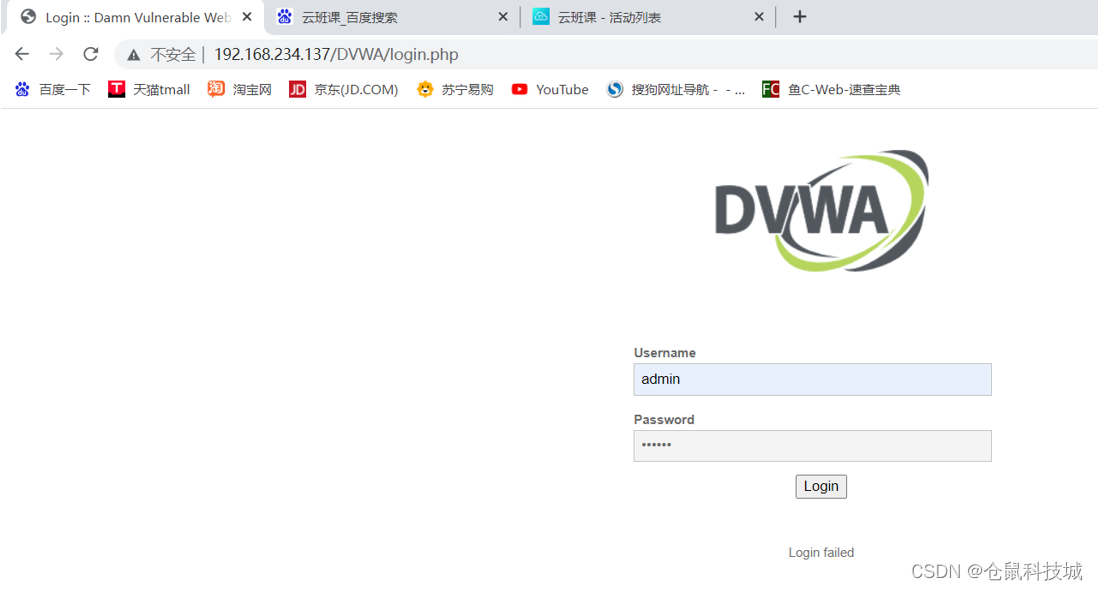Click the URL address bar text
The image size is (1098, 590).
(x=336, y=55)
